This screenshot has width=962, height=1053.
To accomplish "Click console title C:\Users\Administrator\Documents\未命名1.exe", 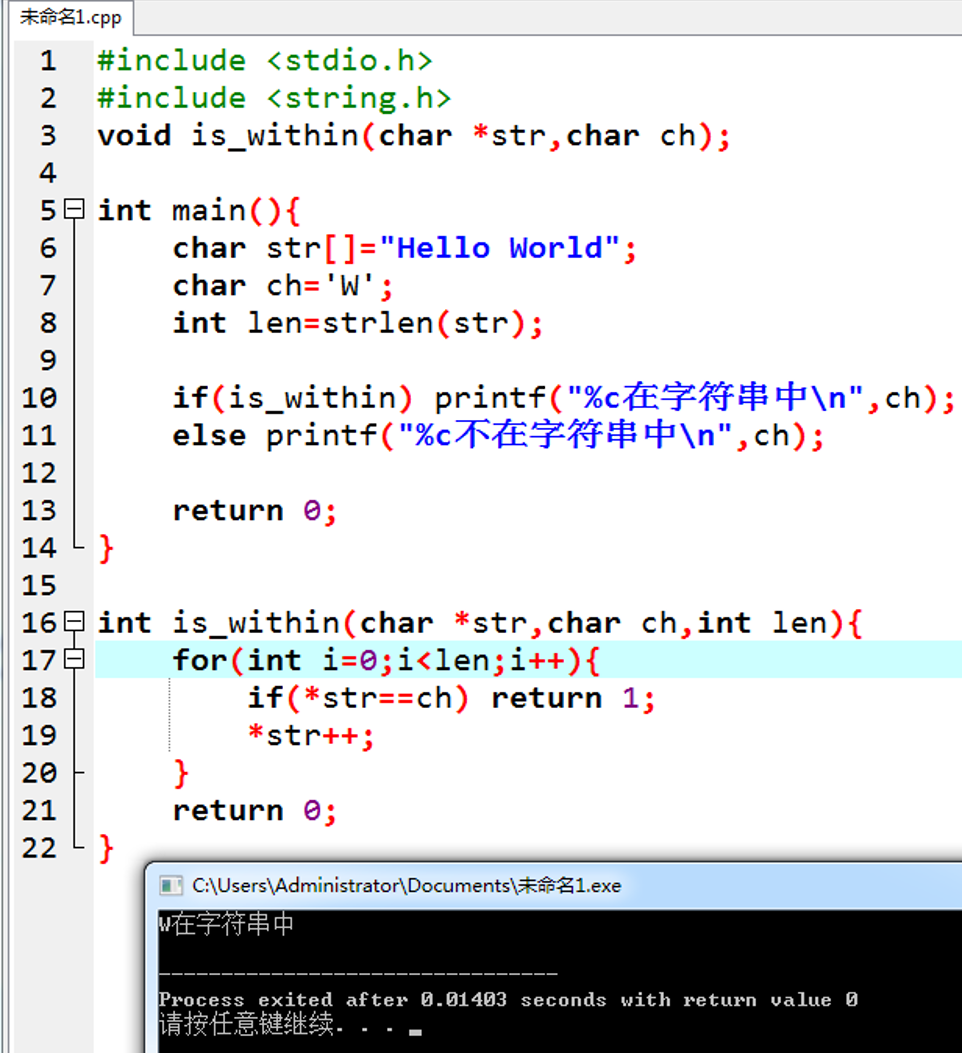I will (x=406, y=886).
